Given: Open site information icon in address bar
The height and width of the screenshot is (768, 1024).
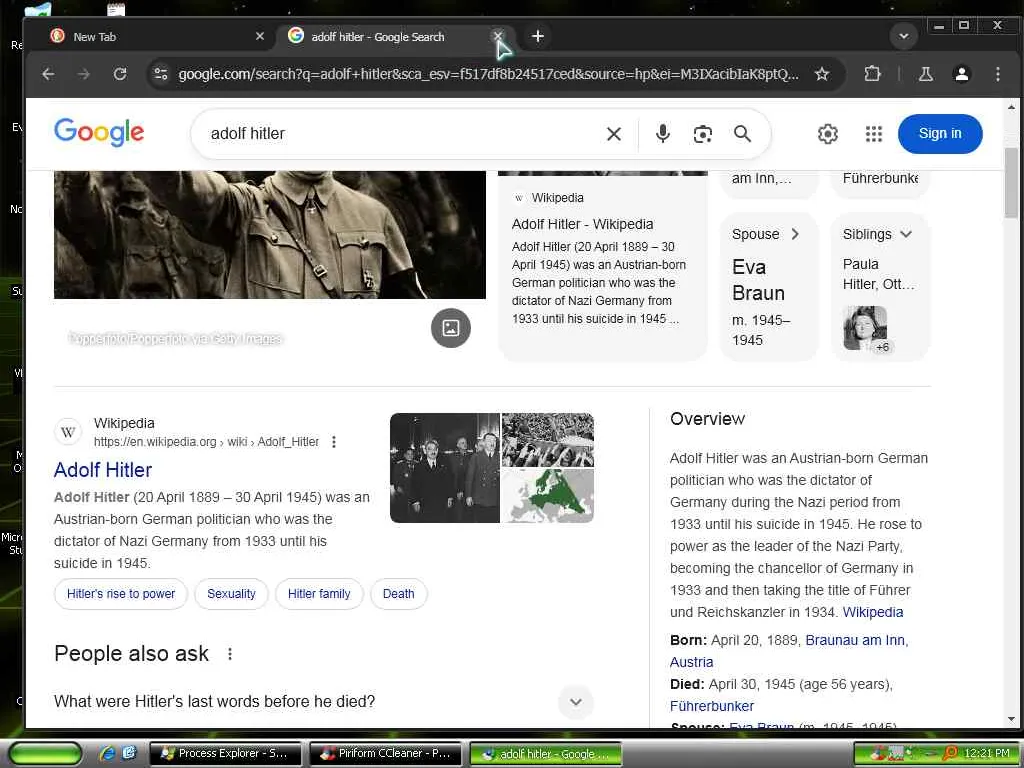Looking at the screenshot, I should (161, 74).
